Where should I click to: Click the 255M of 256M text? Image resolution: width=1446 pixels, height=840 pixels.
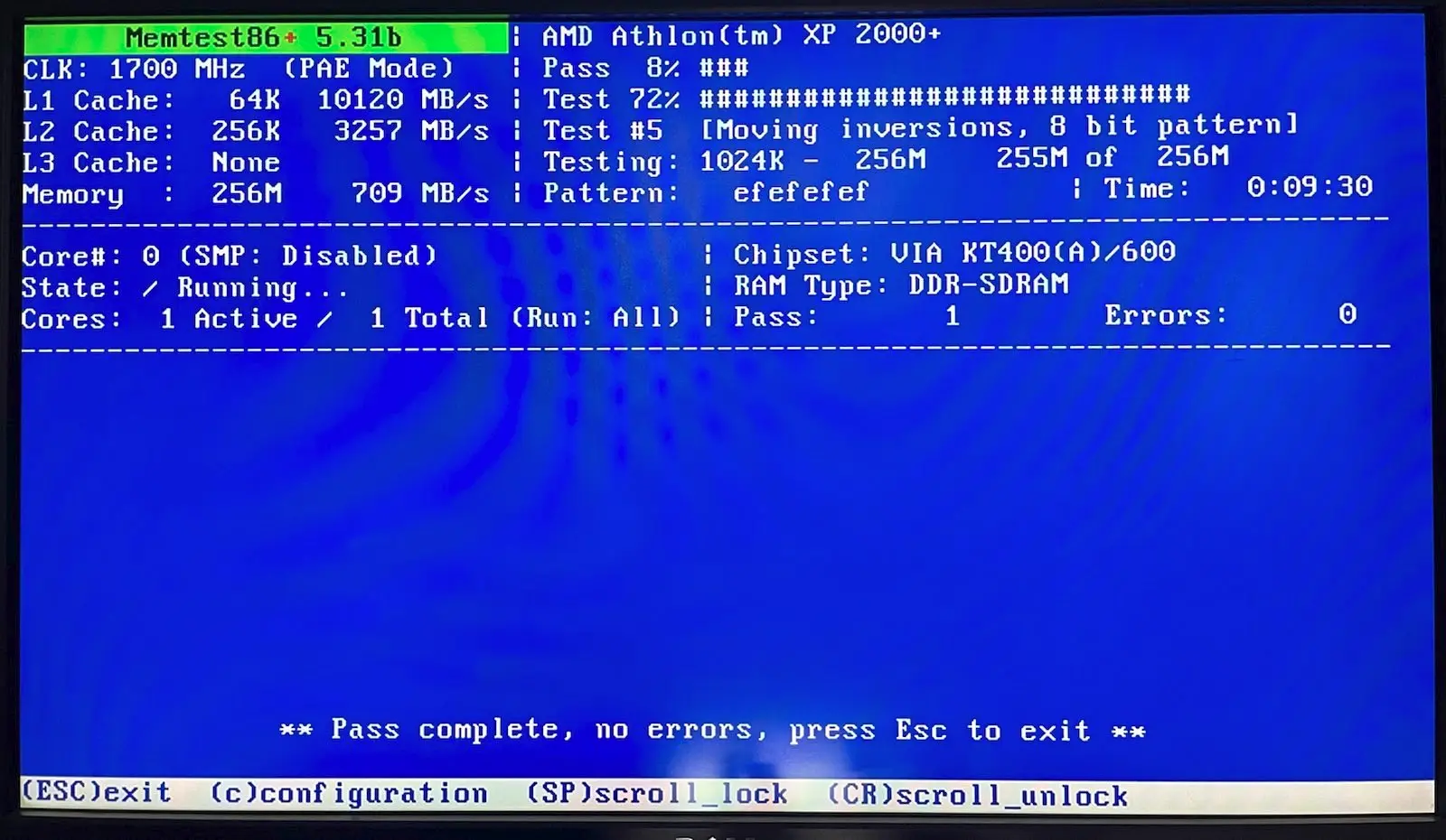coord(1113,157)
